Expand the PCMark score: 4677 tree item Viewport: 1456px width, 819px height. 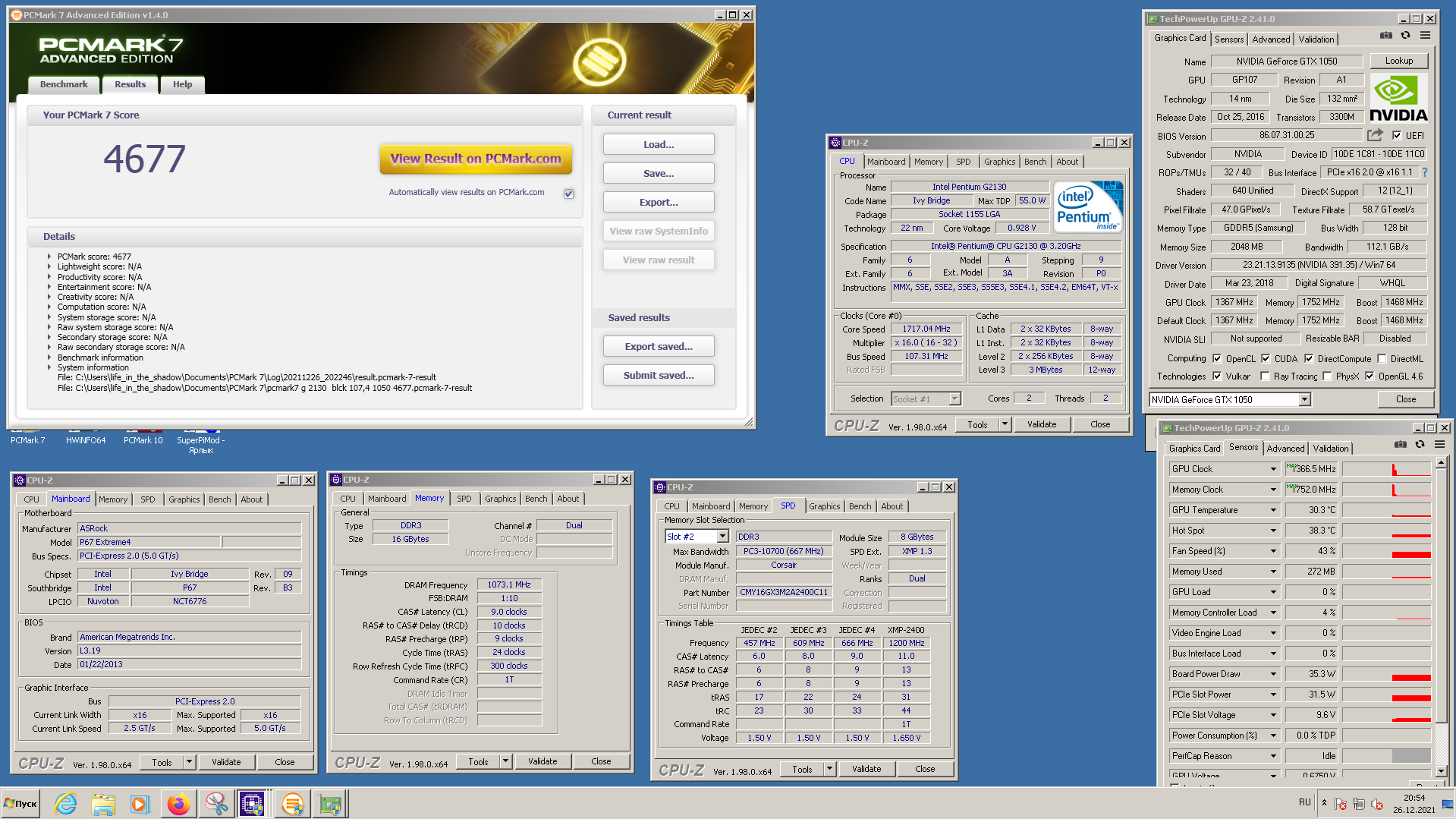click(x=49, y=257)
